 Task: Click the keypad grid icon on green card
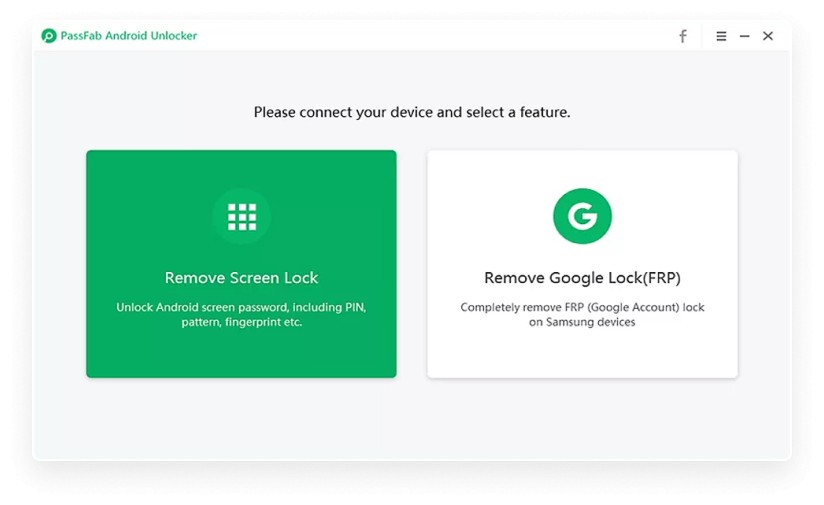[x=242, y=217]
